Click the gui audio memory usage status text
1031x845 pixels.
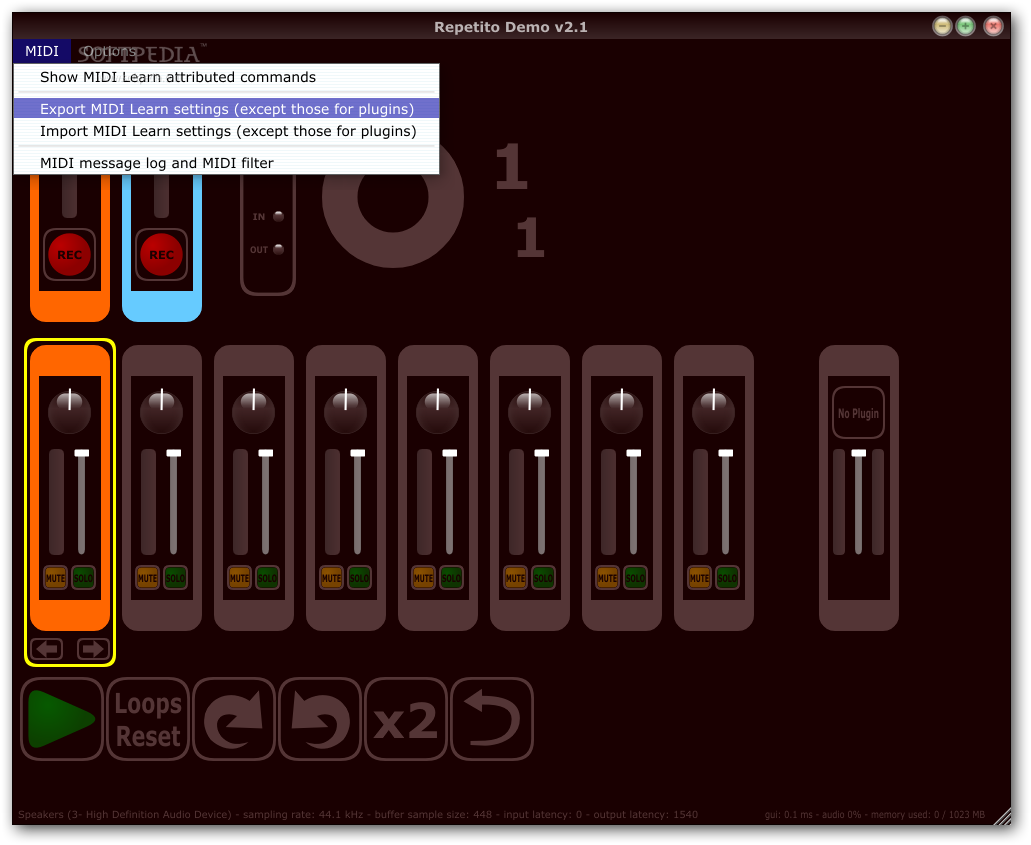pos(875,815)
